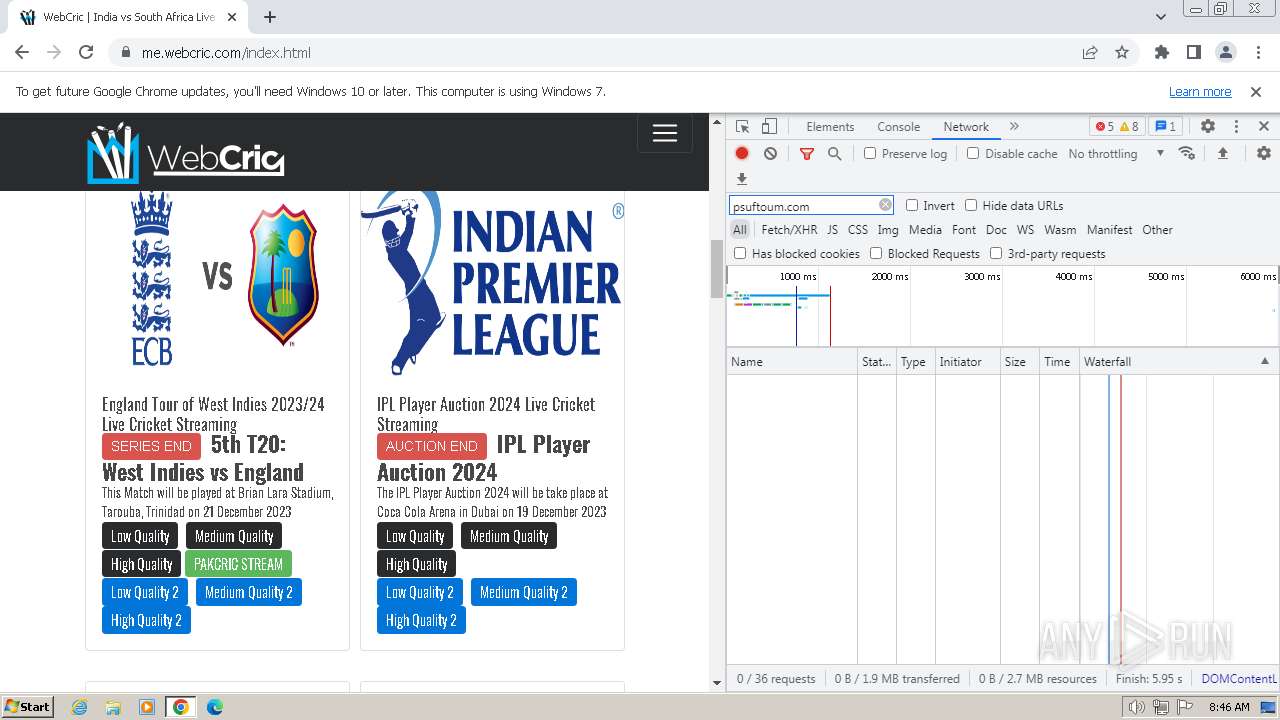Activate the inspect element picker in DevTools
1280x720 pixels.
pos(742,127)
